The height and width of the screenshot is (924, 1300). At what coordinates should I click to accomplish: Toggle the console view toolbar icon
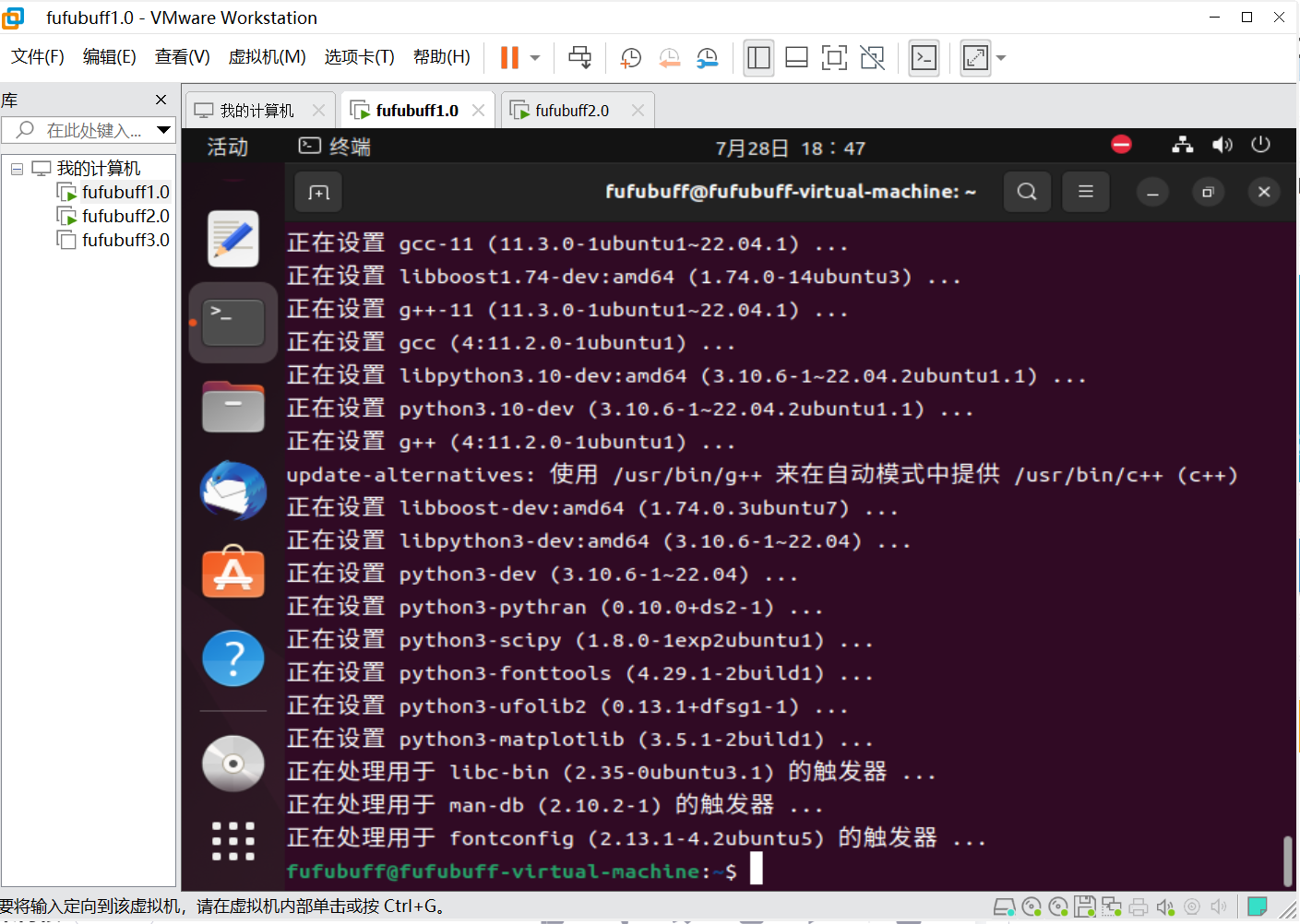(924, 58)
